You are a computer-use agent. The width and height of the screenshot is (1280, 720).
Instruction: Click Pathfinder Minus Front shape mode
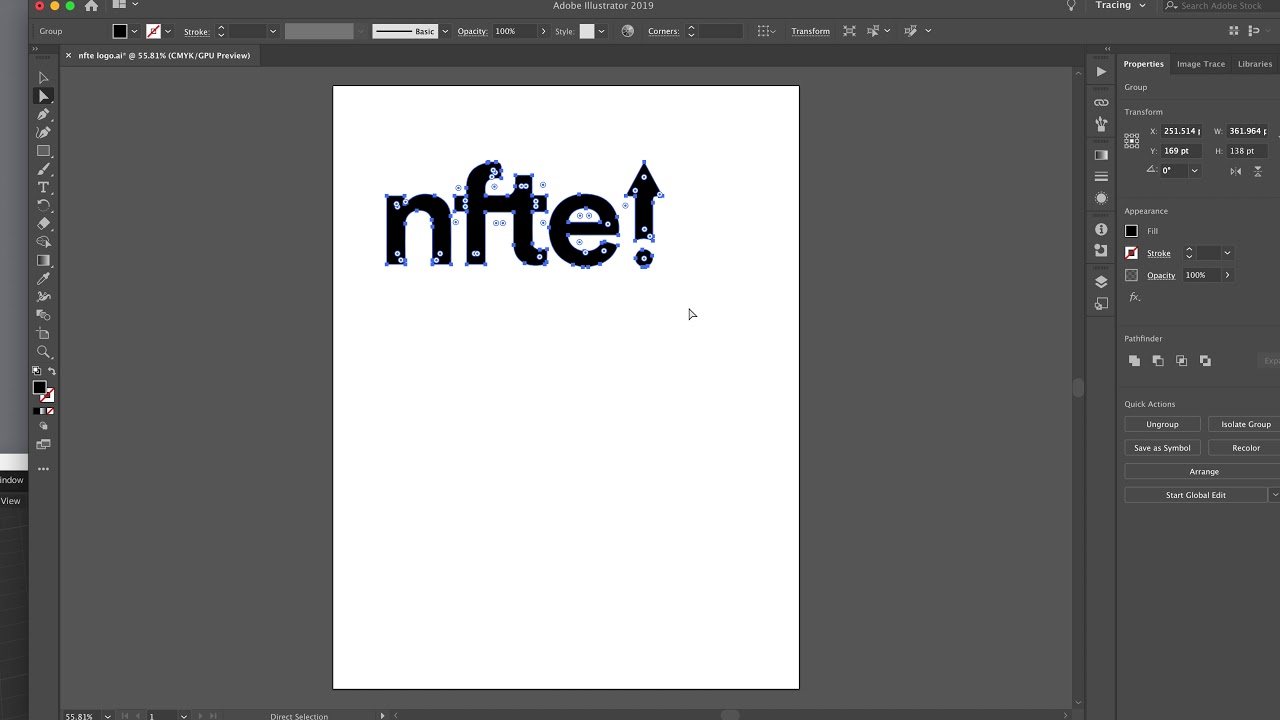(x=1158, y=360)
